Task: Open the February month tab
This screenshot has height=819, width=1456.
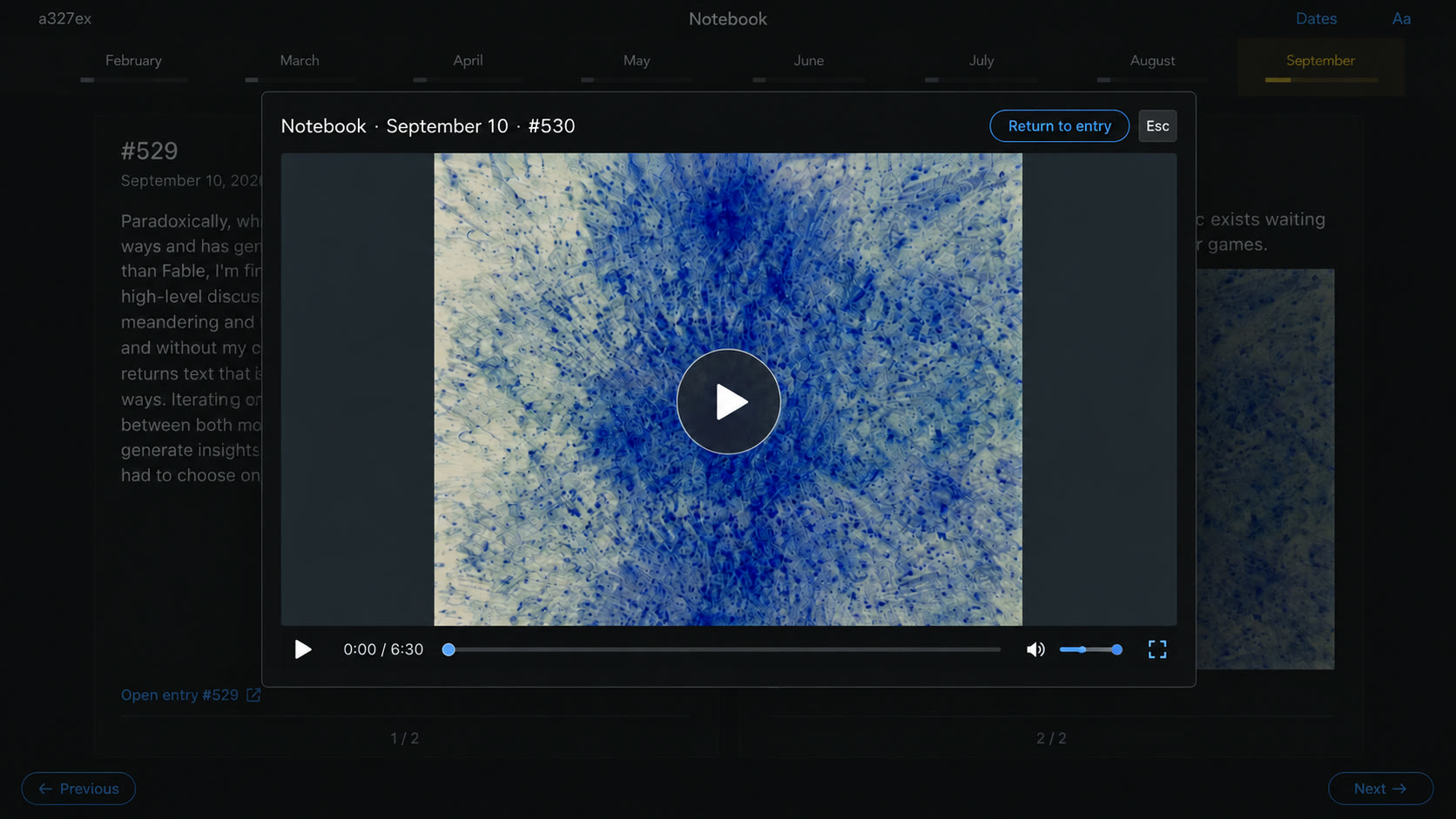Action: point(133,61)
